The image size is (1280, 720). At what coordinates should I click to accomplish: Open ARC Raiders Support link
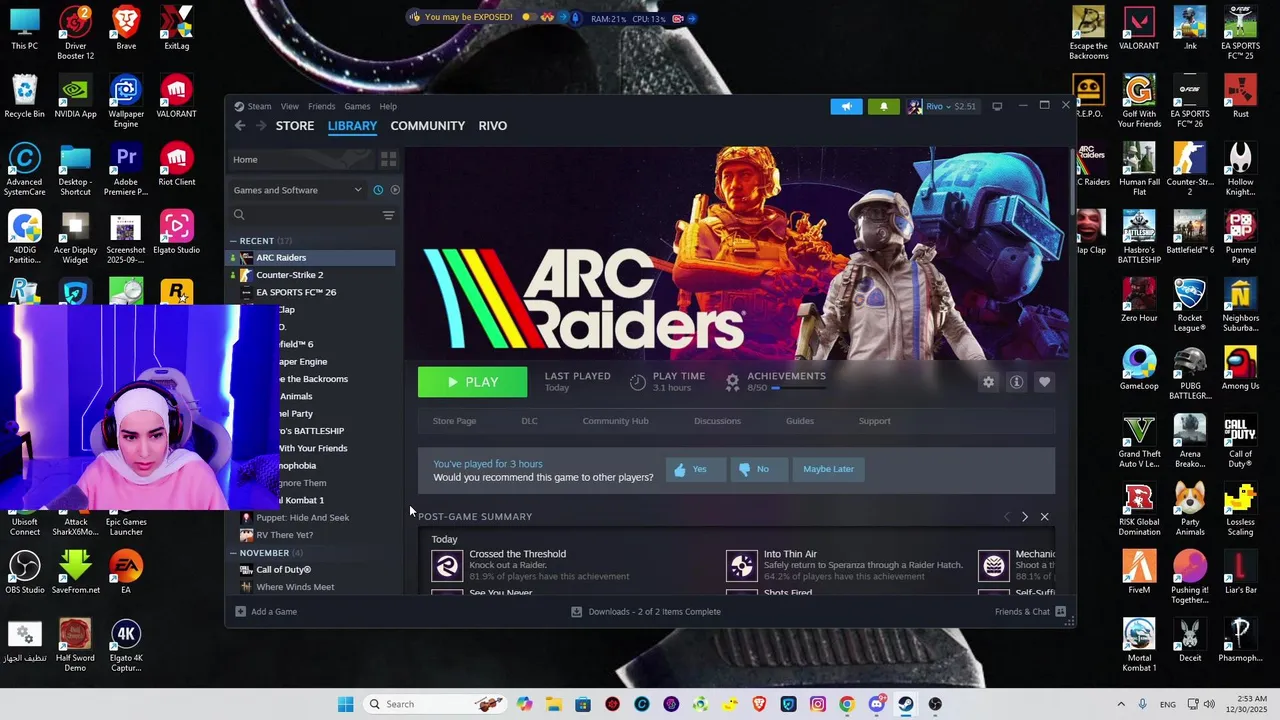[x=874, y=421]
